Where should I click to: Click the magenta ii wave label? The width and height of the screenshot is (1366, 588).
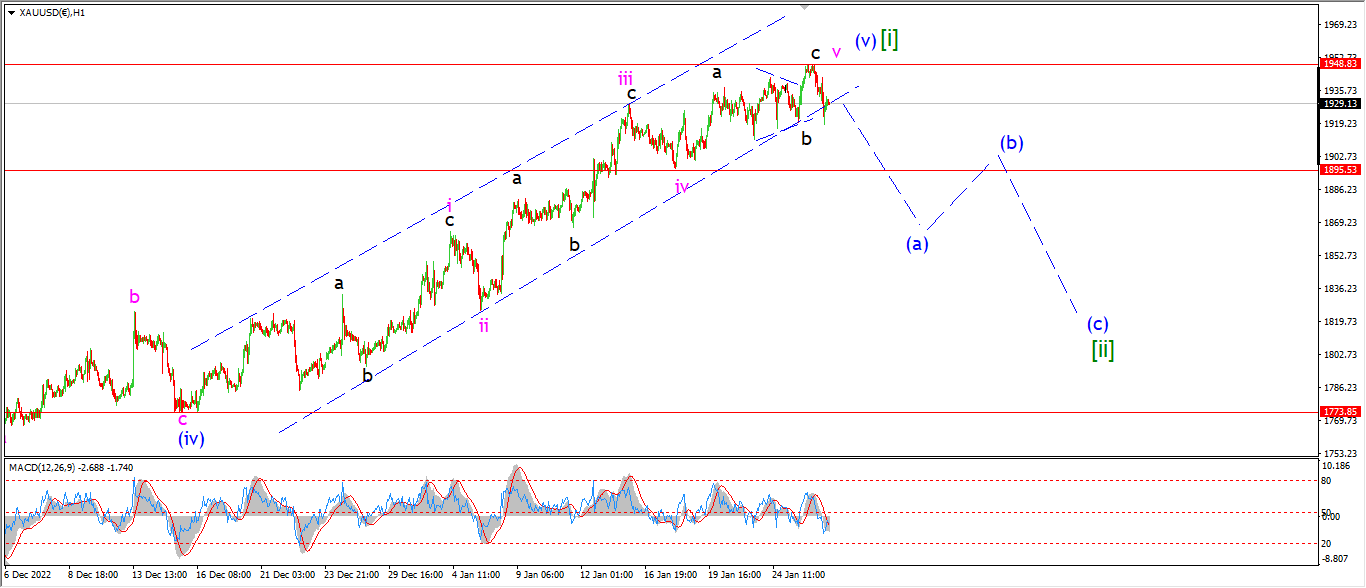click(483, 325)
